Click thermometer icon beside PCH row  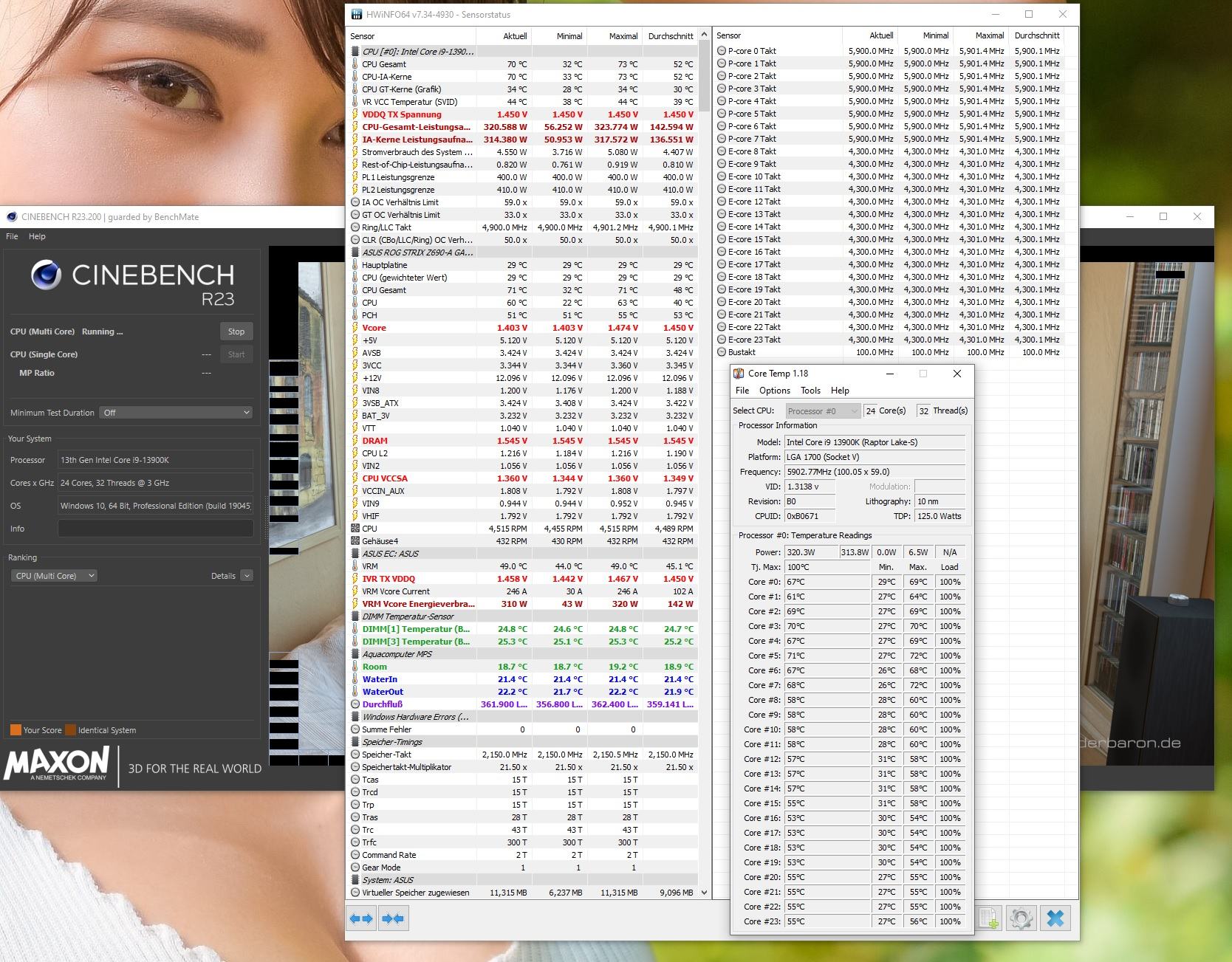click(355, 315)
